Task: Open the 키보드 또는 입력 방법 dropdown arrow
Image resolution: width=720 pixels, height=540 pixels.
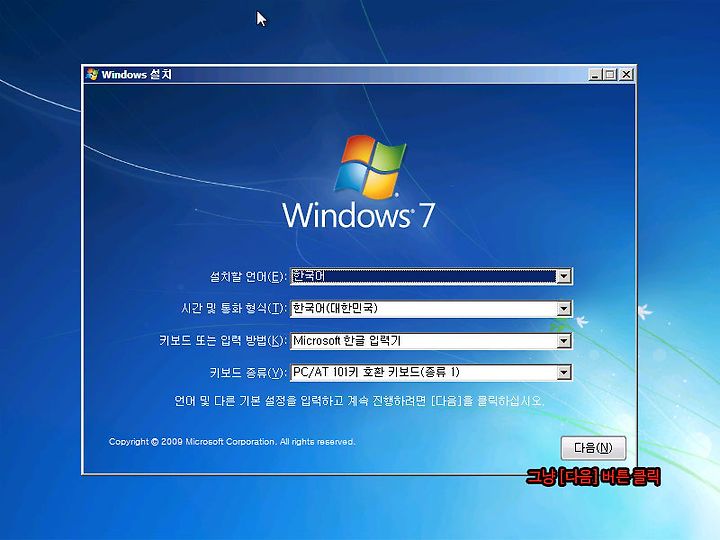Action: coord(563,341)
